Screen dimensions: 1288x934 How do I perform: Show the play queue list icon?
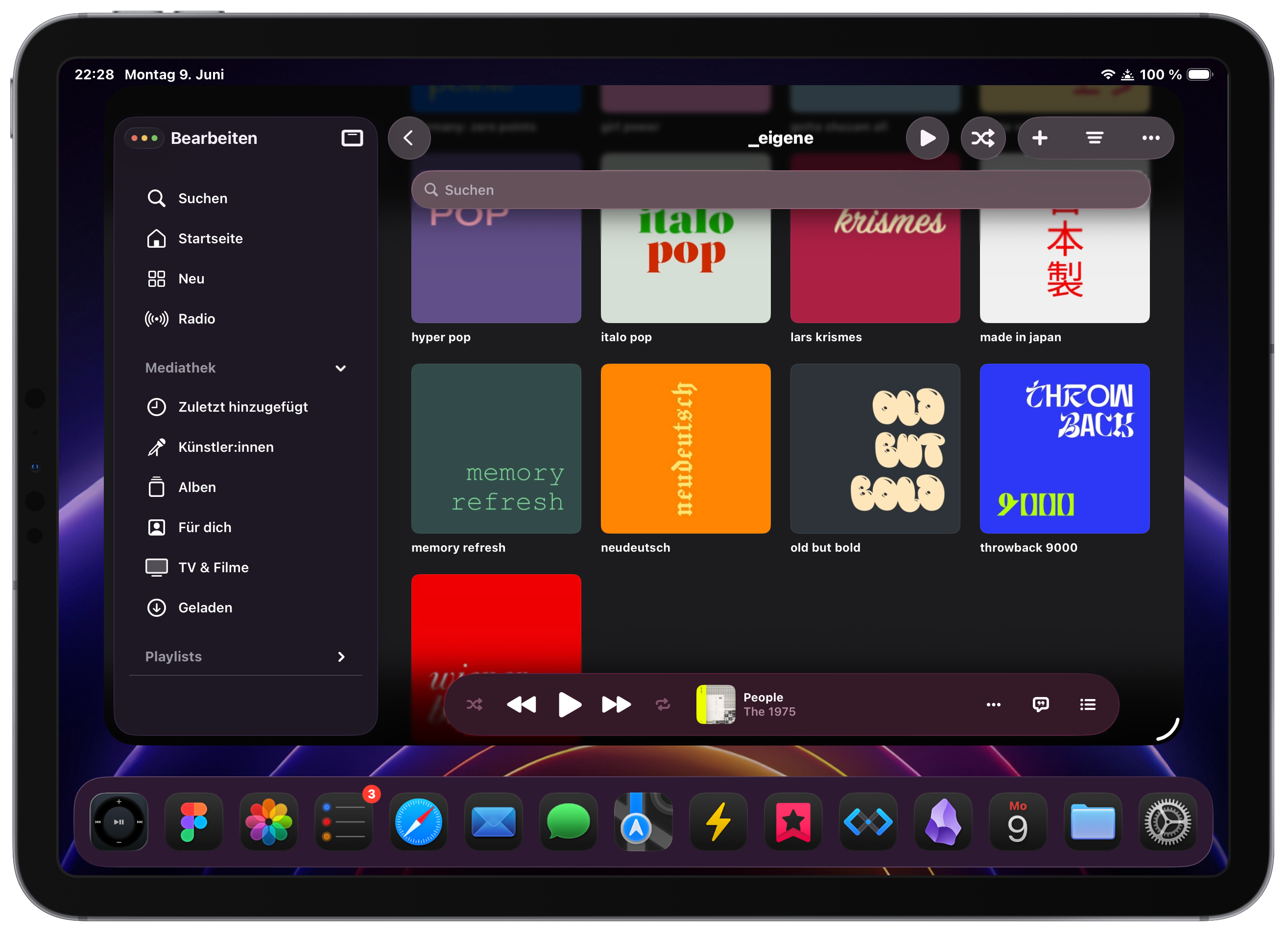[x=1088, y=704]
